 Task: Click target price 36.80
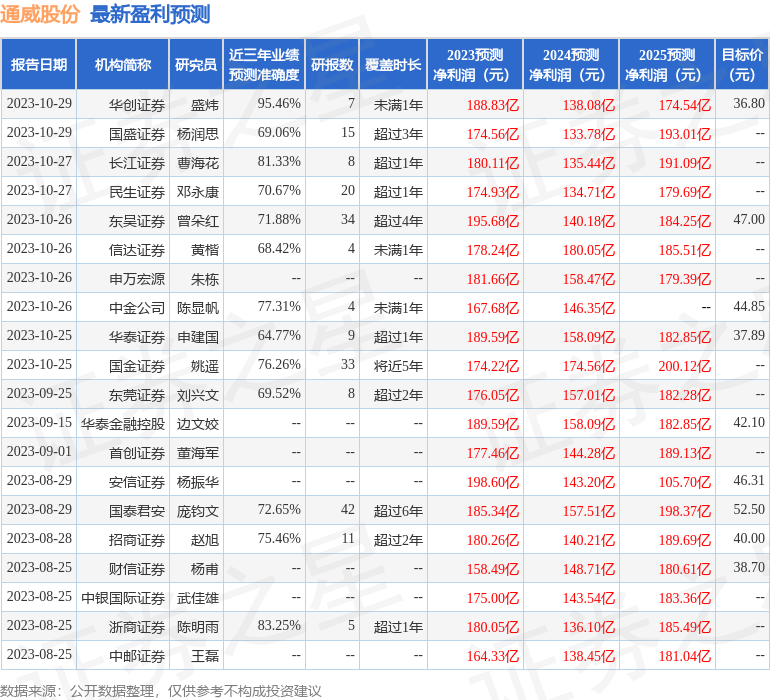coord(749,104)
